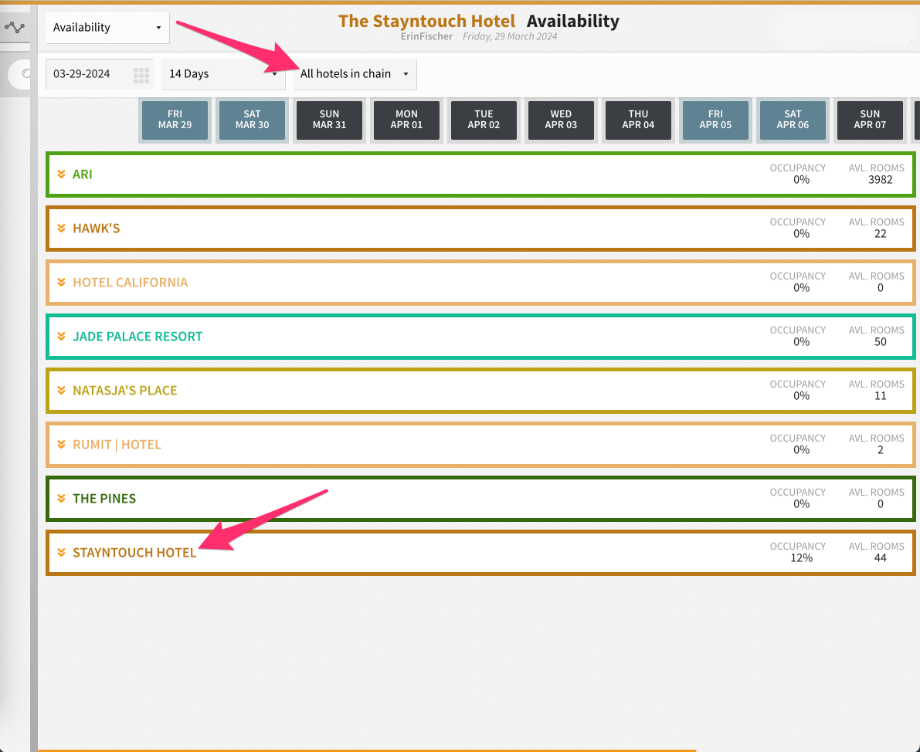Viewport: 920px width, 752px height.
Task: Open the Availability view dropdown
Action: (x=107, y=28)
